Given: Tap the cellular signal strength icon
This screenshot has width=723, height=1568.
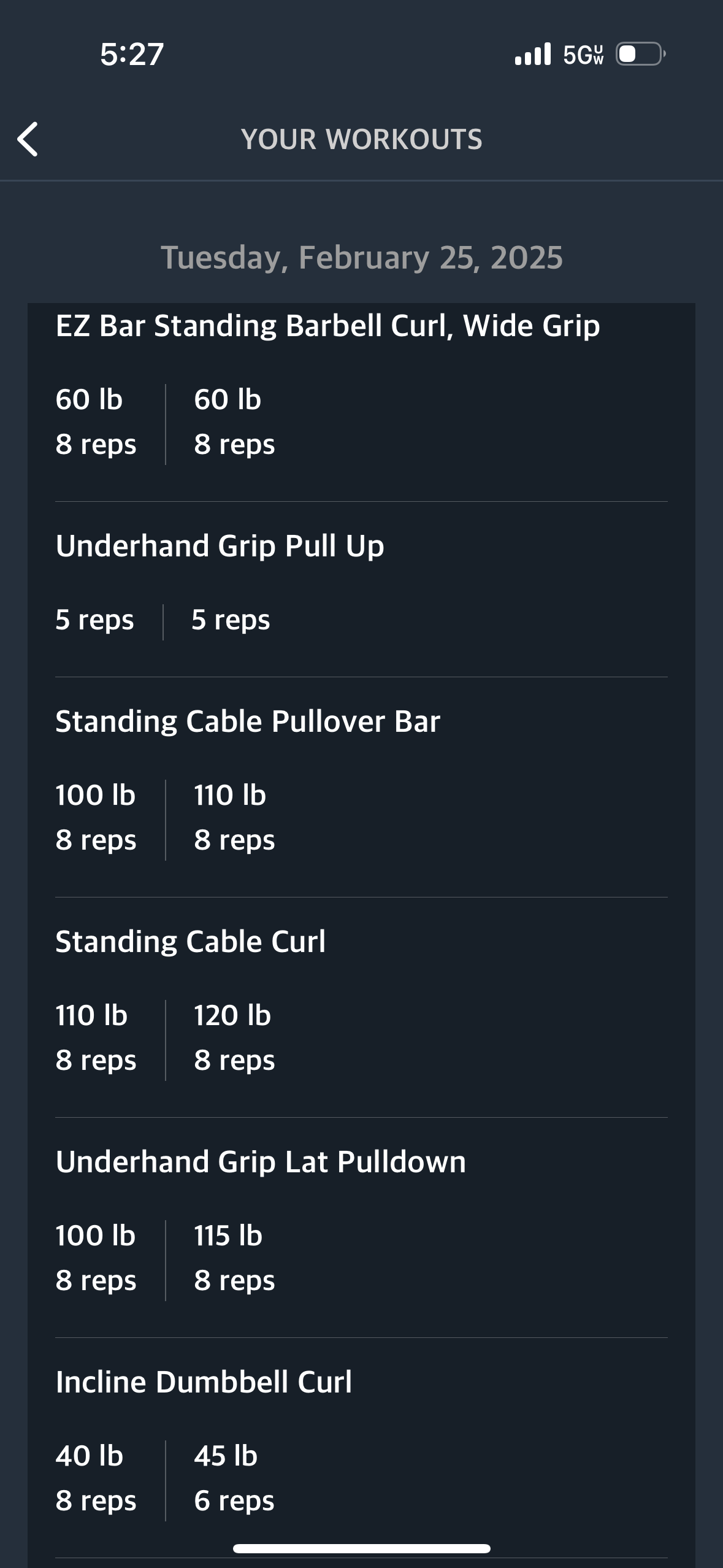Looking at the screenshot, I should click(x=533, y=54).
